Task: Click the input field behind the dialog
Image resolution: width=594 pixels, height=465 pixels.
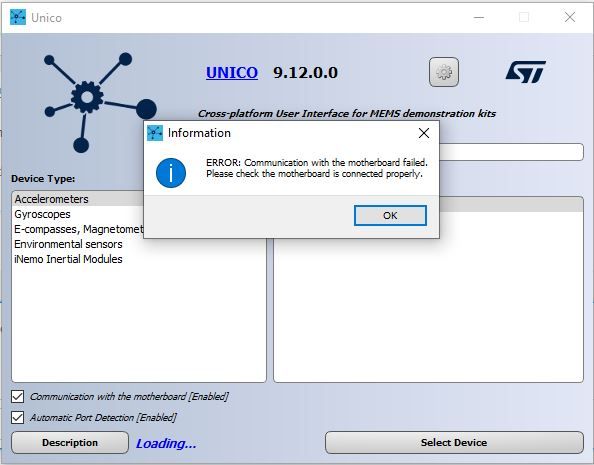Action: pyautogui.click(x=511, y=152)
